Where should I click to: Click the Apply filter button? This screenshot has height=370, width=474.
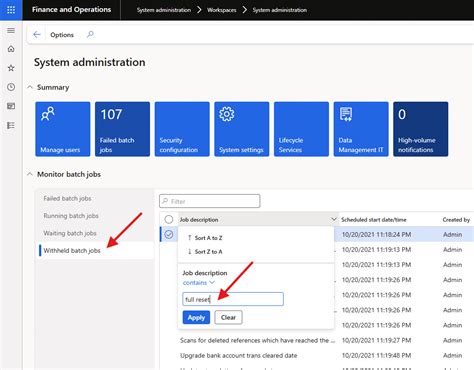point(196,317)
